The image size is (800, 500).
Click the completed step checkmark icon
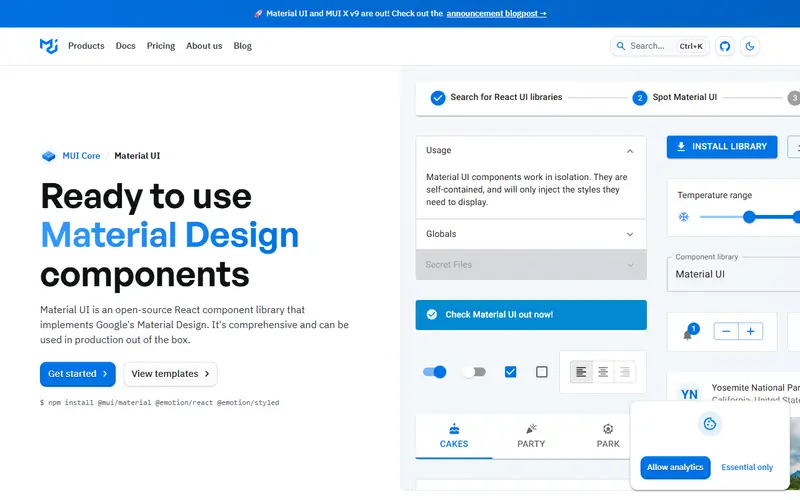(x=437, y=97)
